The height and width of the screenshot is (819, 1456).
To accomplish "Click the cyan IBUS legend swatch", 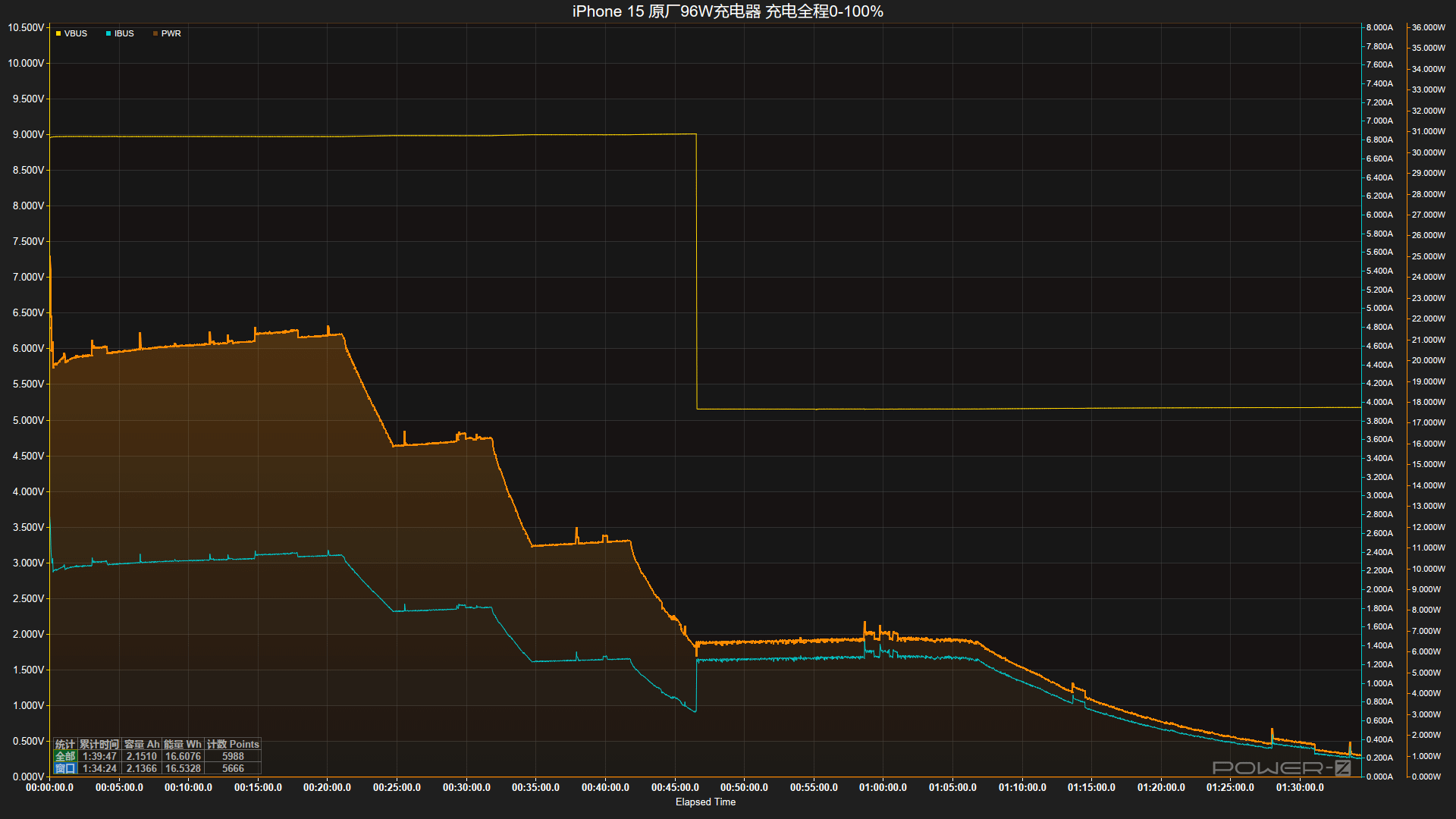I will tap(108, 34).
